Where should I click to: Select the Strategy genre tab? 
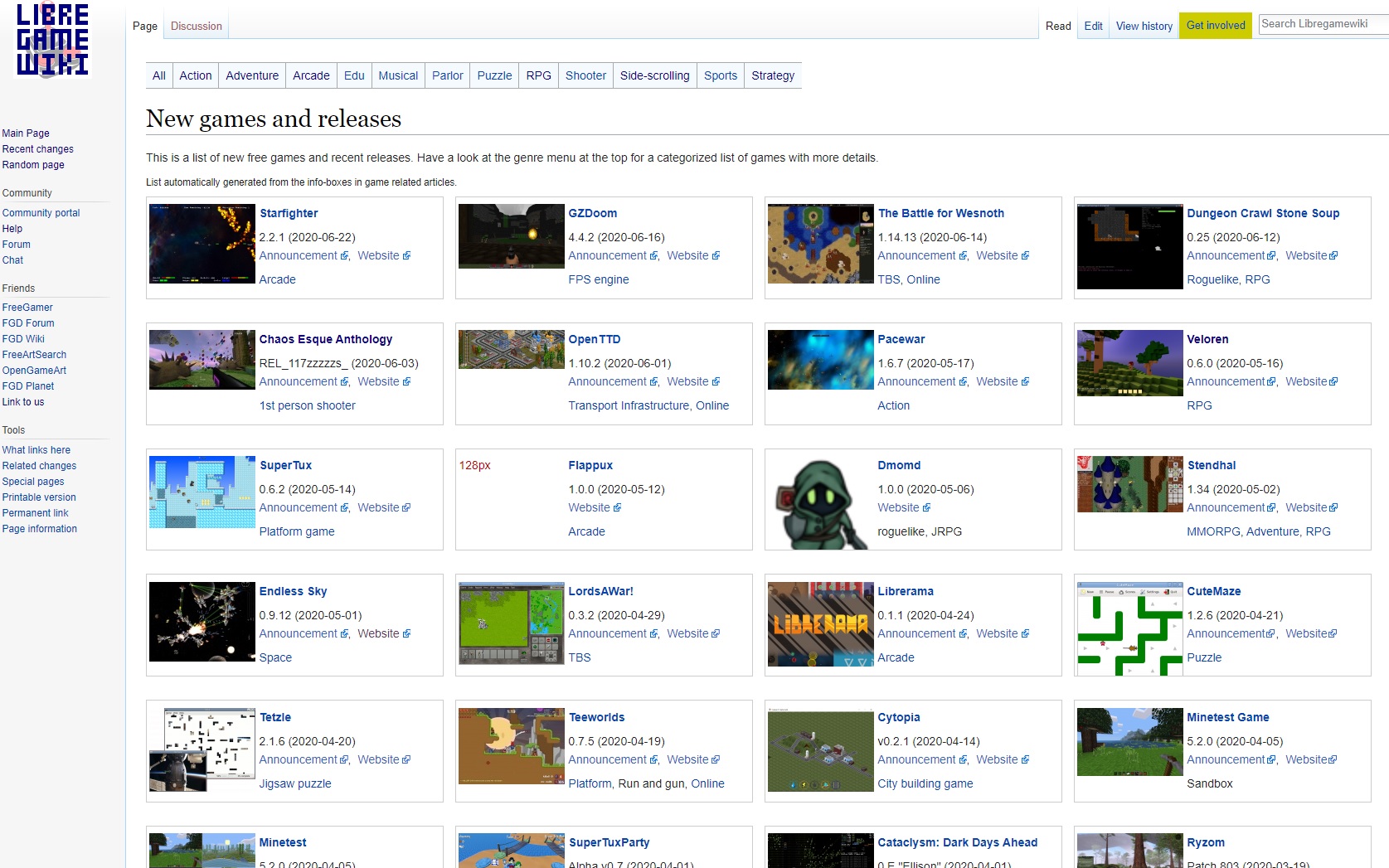click(773, 75)
